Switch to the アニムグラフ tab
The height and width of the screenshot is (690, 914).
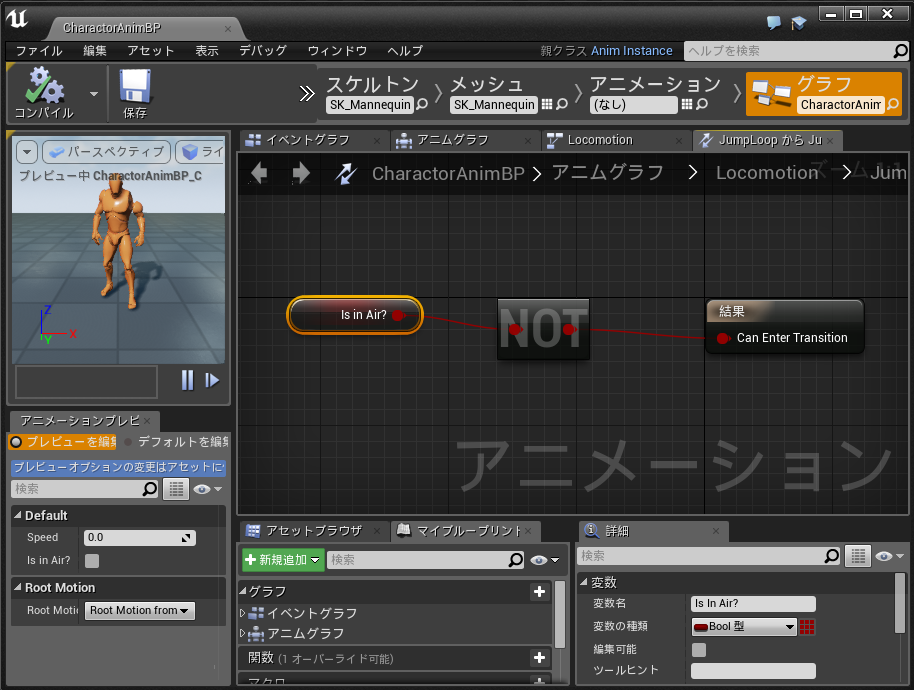452,140
